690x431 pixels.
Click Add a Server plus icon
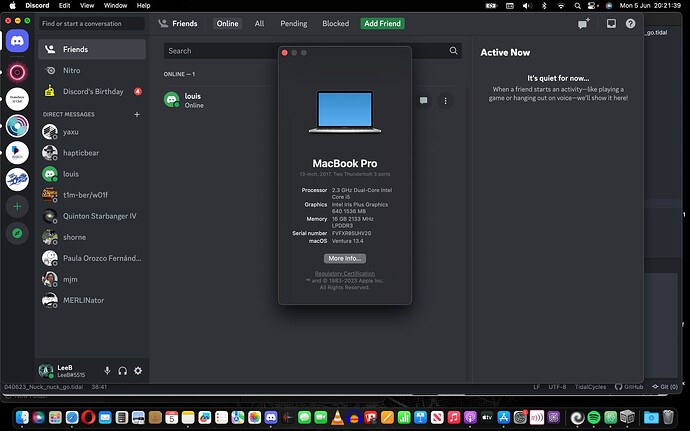(17, 206)
